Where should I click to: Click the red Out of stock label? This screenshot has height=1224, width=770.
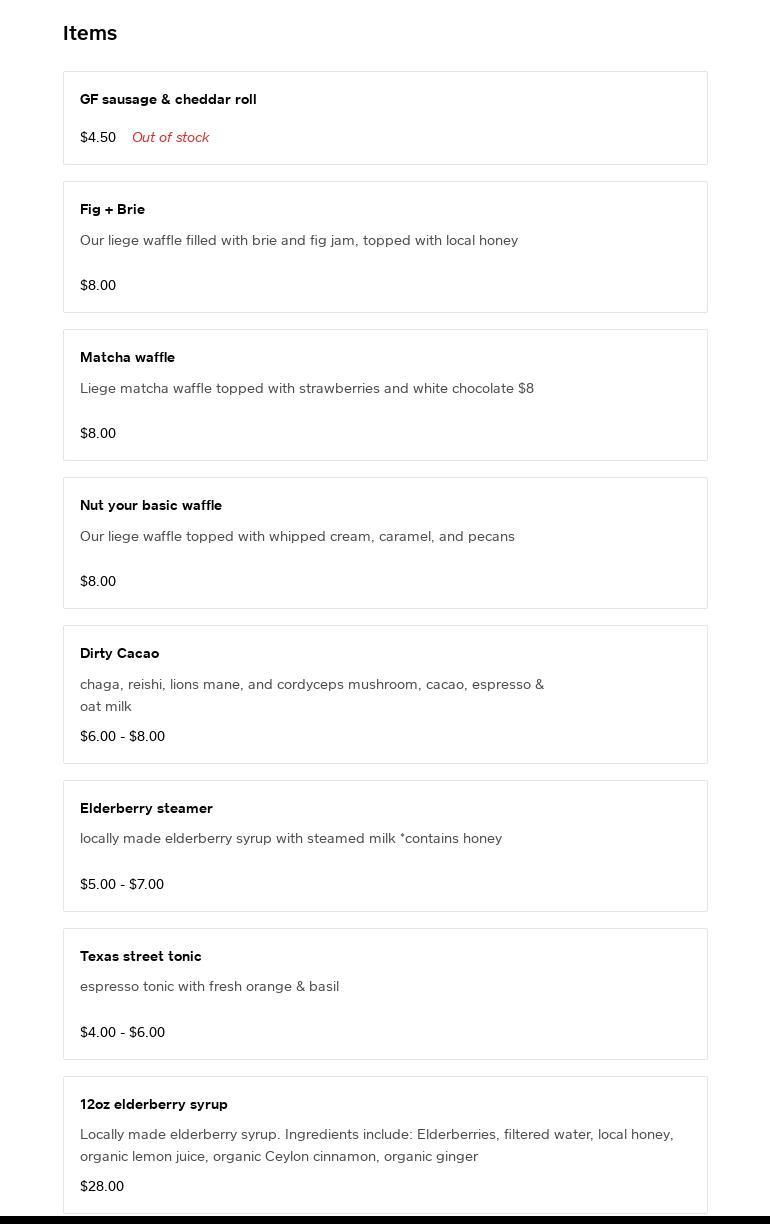pyautogui.click(x=170, y=137)
